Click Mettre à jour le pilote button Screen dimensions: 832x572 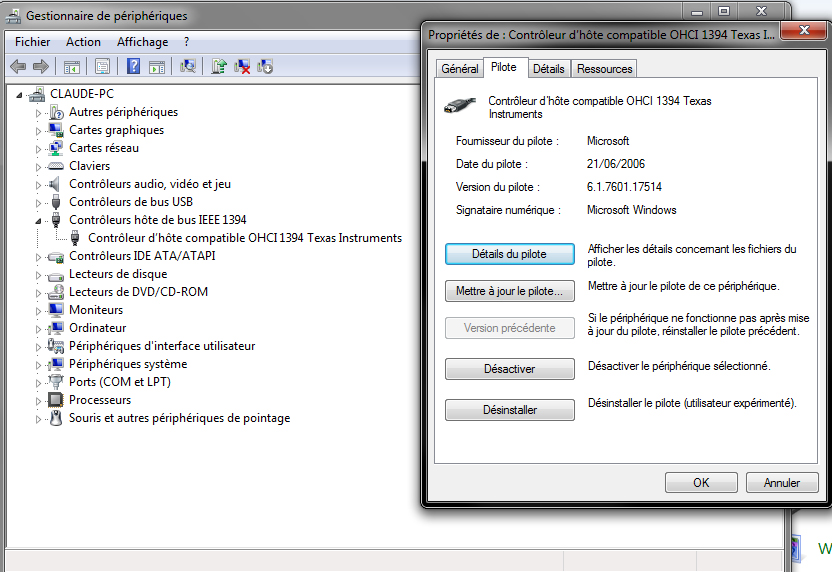509,291
